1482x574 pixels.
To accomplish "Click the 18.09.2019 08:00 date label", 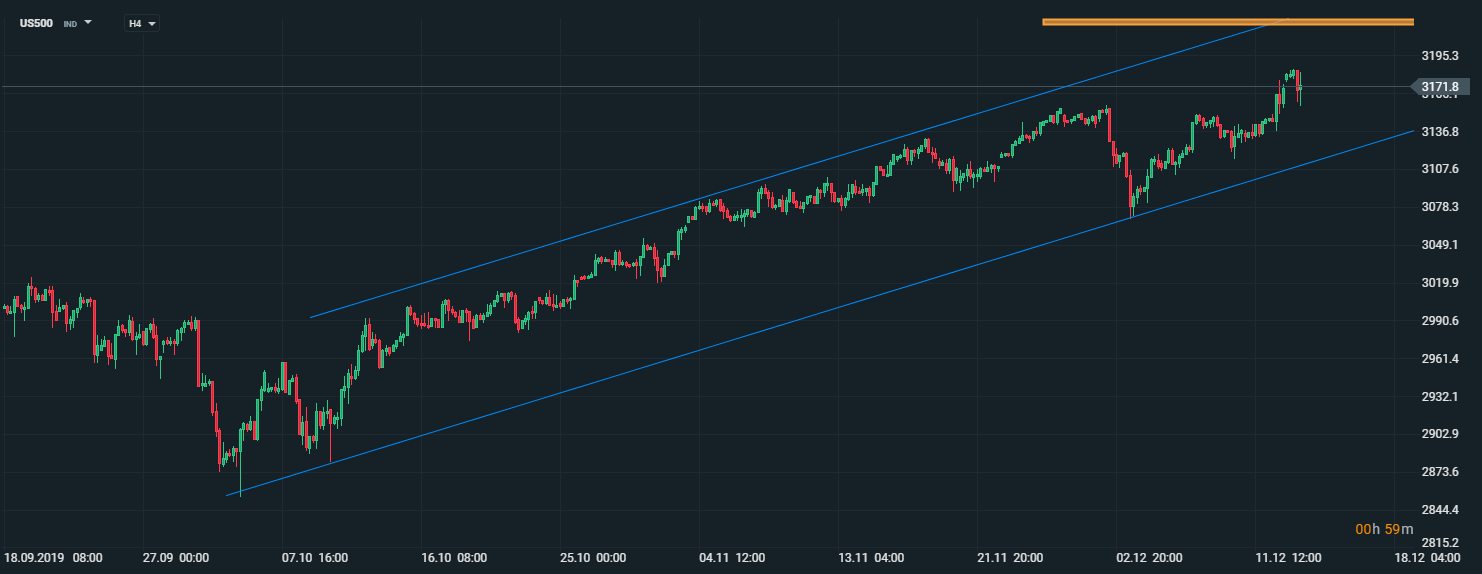I will (x=53, y=557).
